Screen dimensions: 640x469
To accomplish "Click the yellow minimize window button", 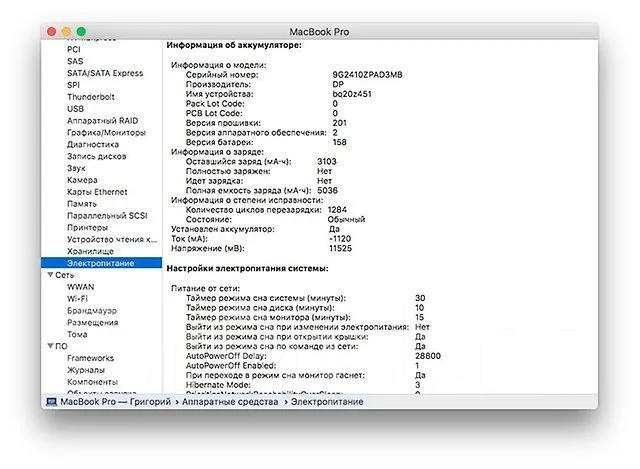I will click(66, 31).
